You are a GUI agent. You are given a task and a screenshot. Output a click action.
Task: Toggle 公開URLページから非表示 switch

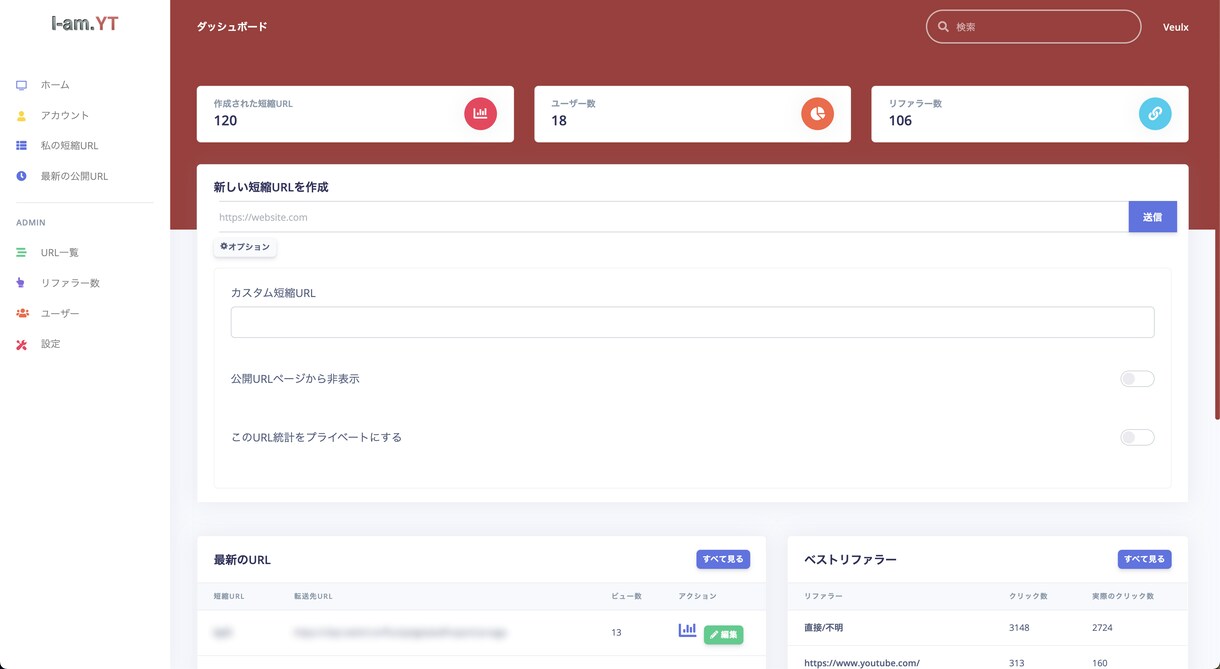[1137, 379]
